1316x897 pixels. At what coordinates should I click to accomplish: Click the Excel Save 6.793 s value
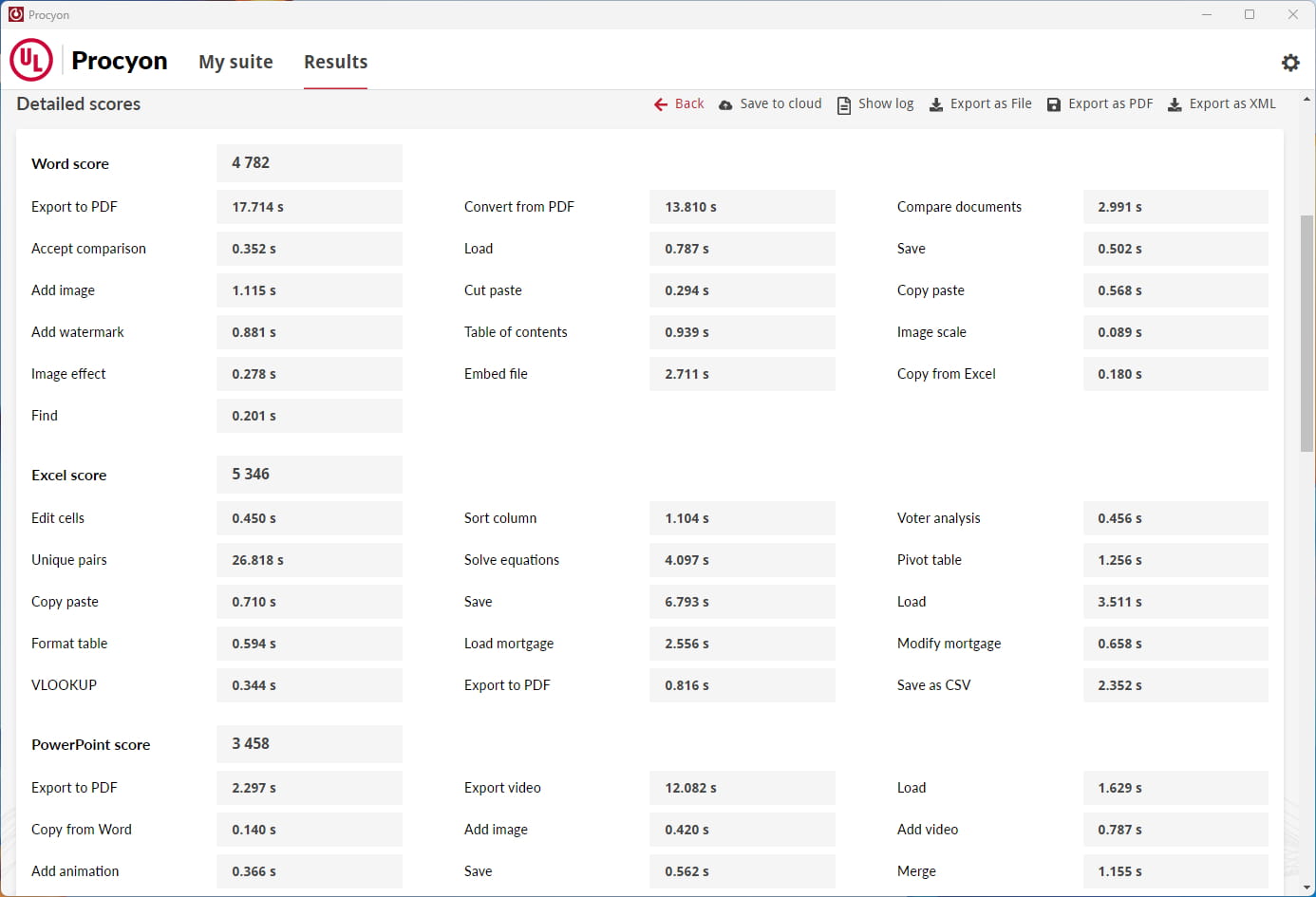point(743,602)
